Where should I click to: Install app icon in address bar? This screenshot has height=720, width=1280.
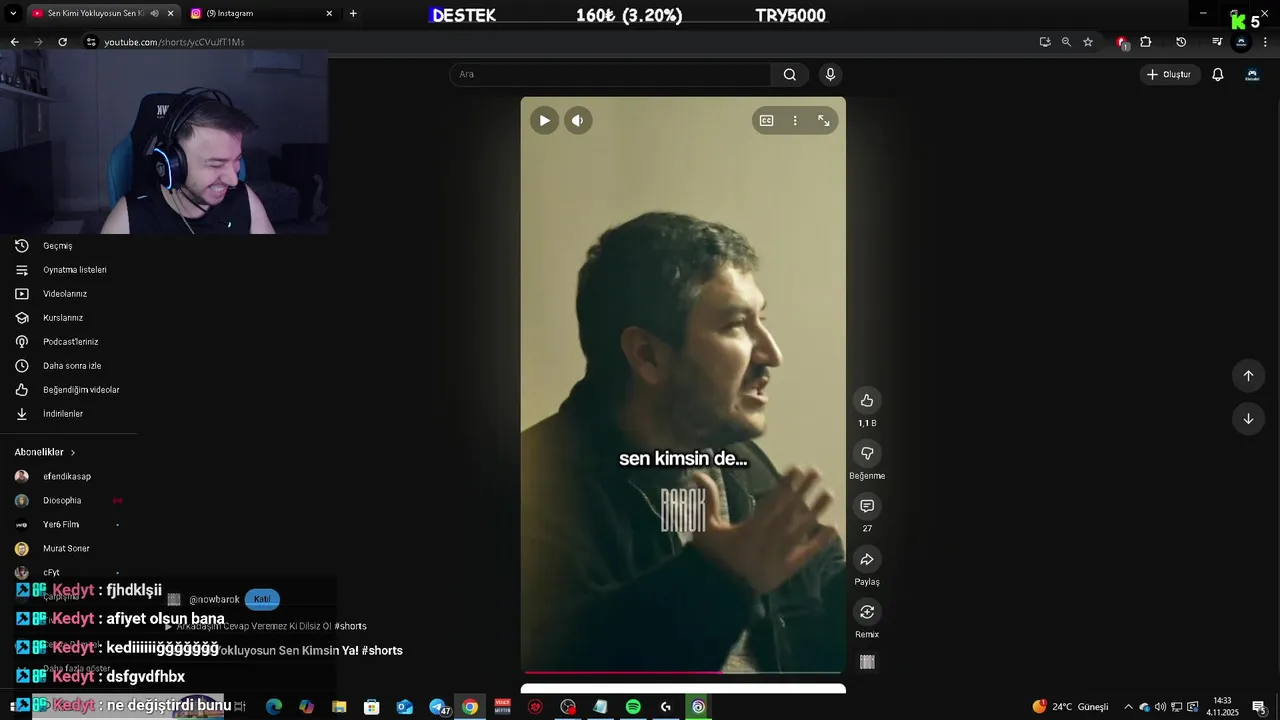[1045, 42]
